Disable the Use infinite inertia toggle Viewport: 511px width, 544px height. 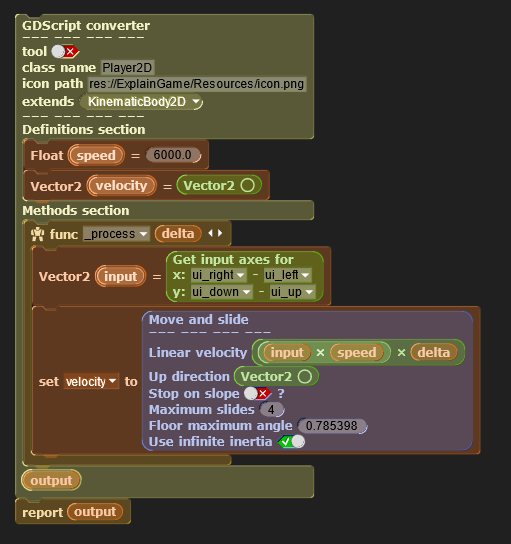[x=291, y=442]
